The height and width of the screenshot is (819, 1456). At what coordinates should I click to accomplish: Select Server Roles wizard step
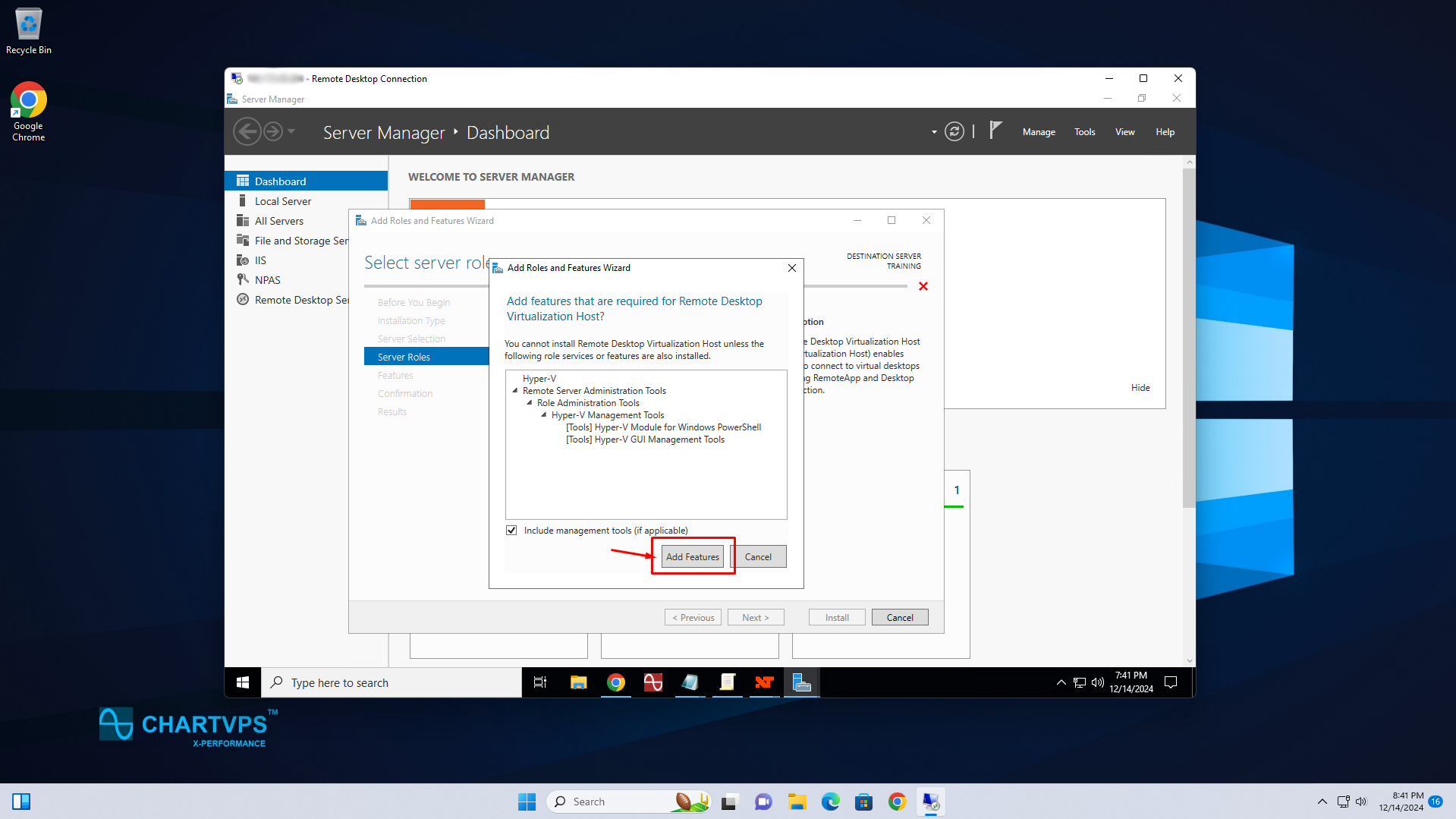pos(426,357)
